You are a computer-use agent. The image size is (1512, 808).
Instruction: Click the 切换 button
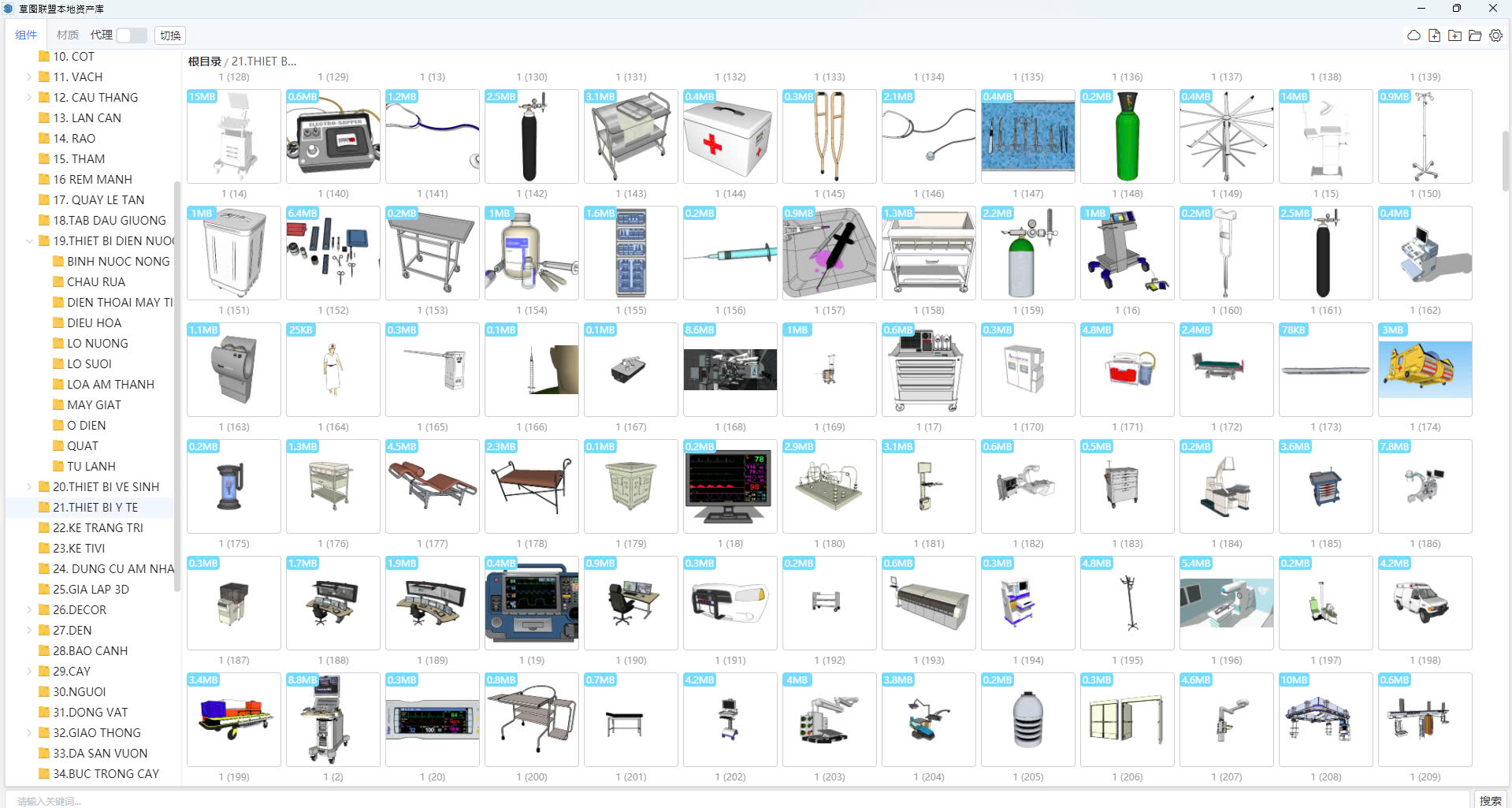[x=170, y=35]
